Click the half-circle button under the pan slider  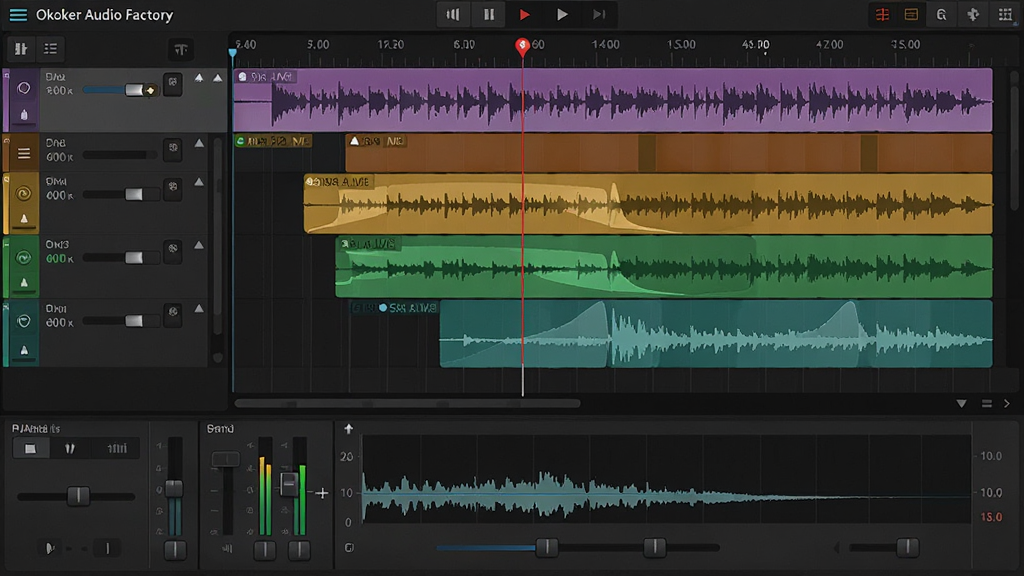50,548
